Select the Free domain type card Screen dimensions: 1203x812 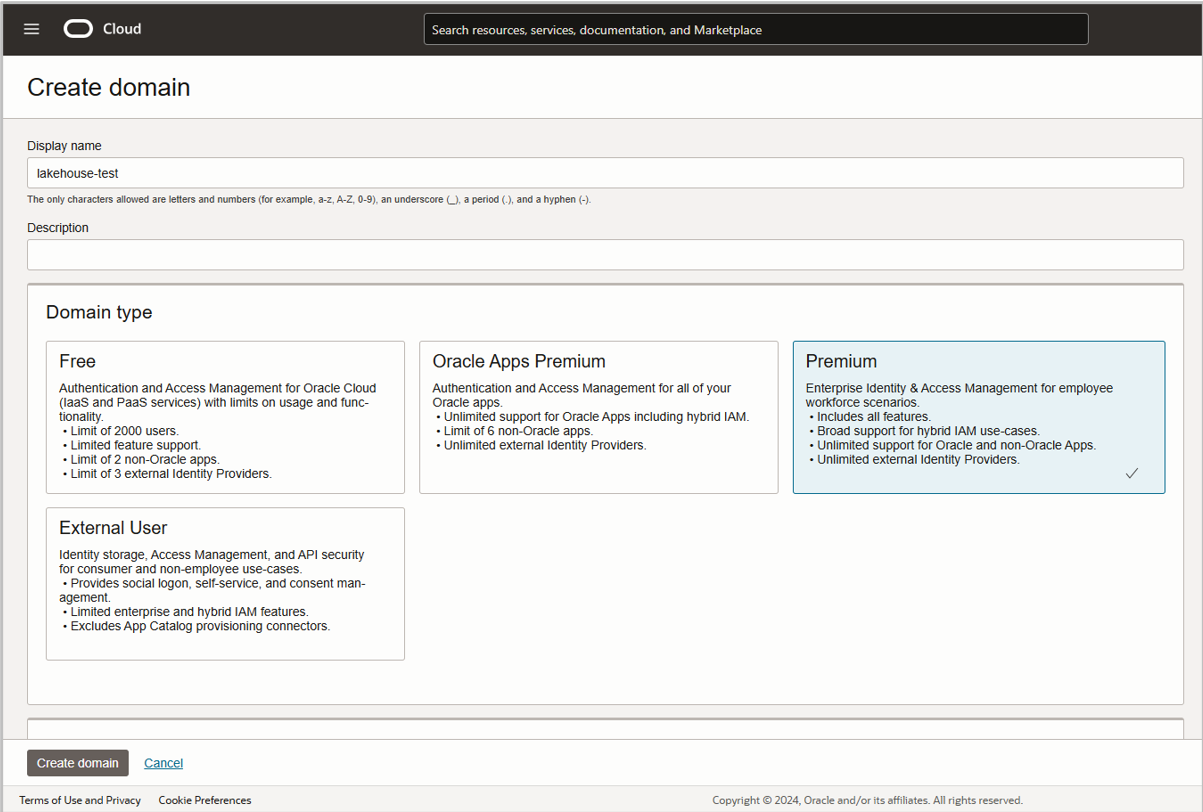(x=225, y=417)
